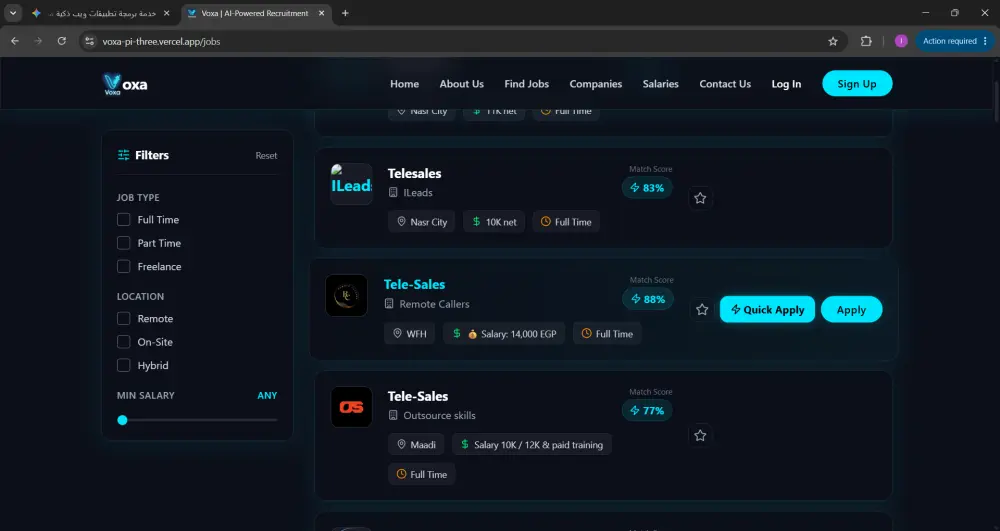
Task: Close the Voxa browser tab
Action: pyautogui.click(x=321, y=13)
